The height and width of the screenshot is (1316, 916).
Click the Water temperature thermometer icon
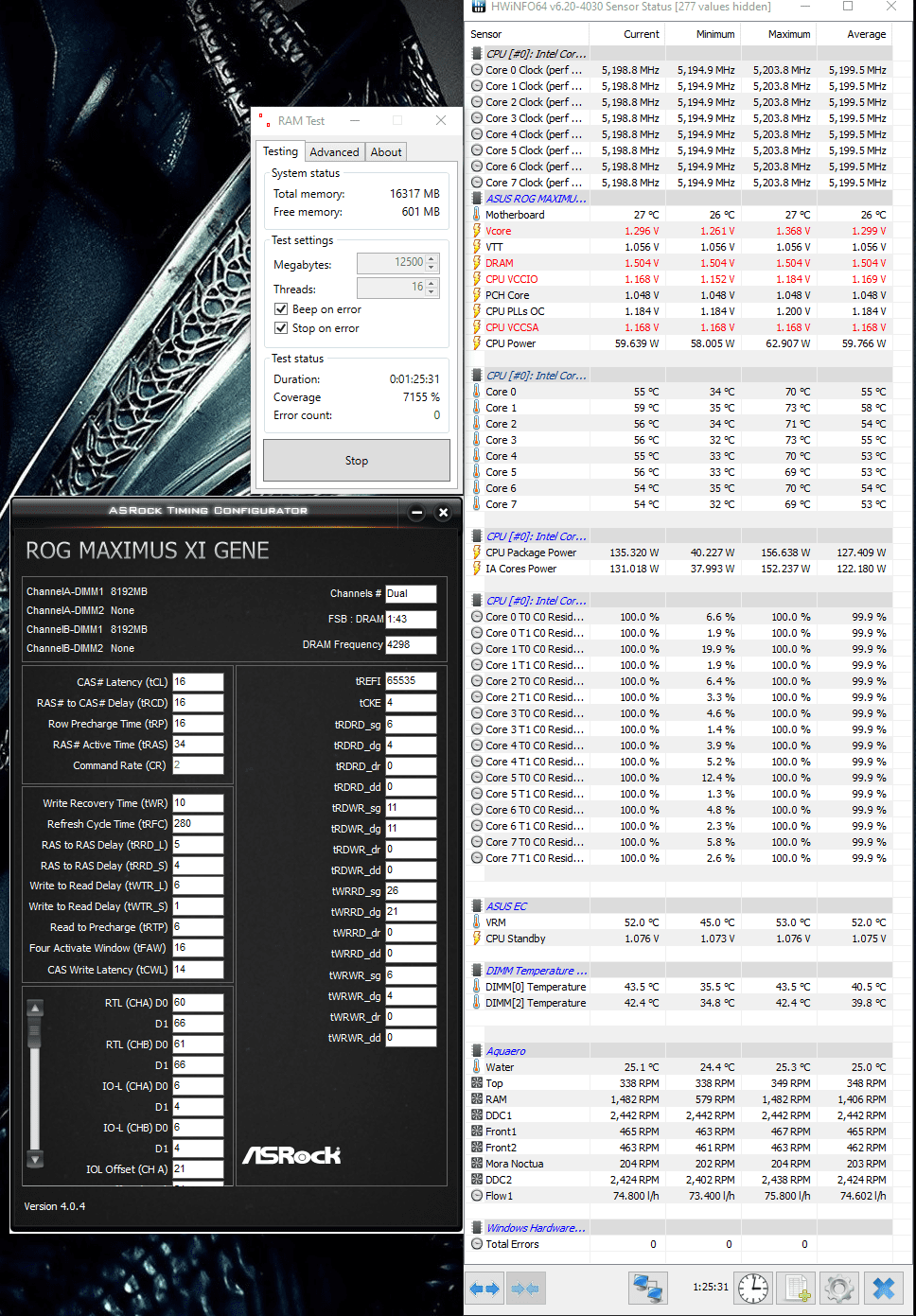pos(477,1067)
